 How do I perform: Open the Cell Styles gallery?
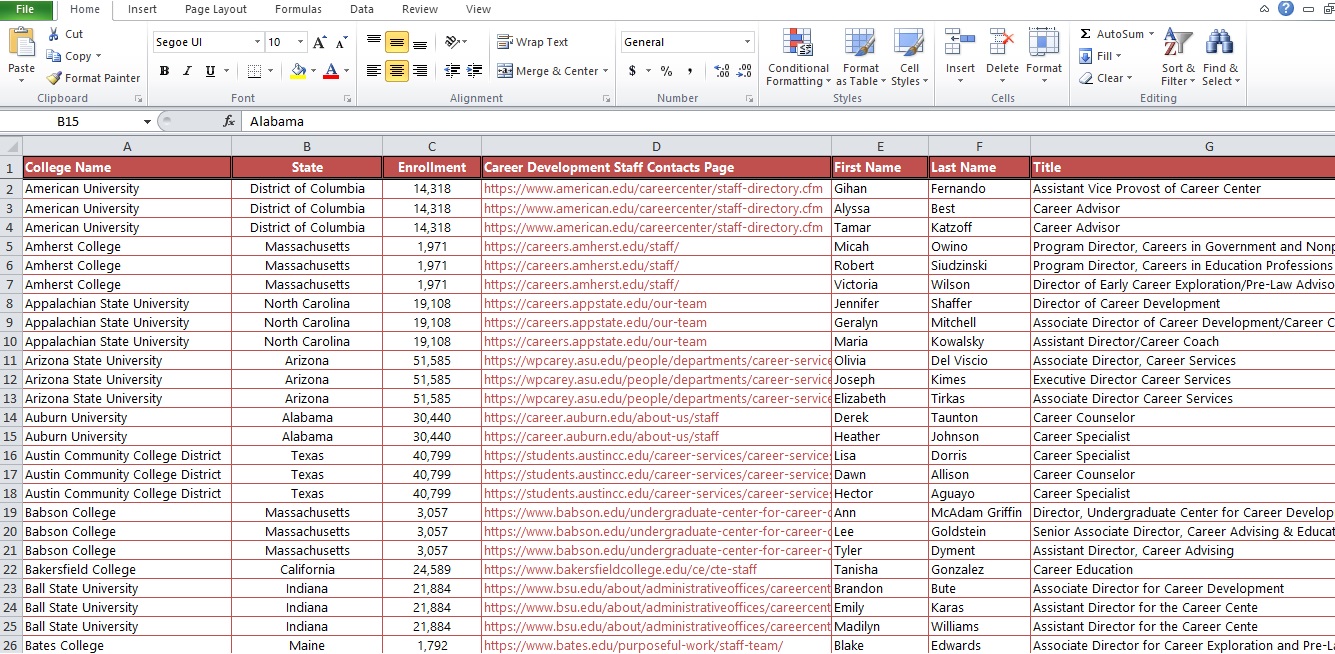(x=909, y=58)
